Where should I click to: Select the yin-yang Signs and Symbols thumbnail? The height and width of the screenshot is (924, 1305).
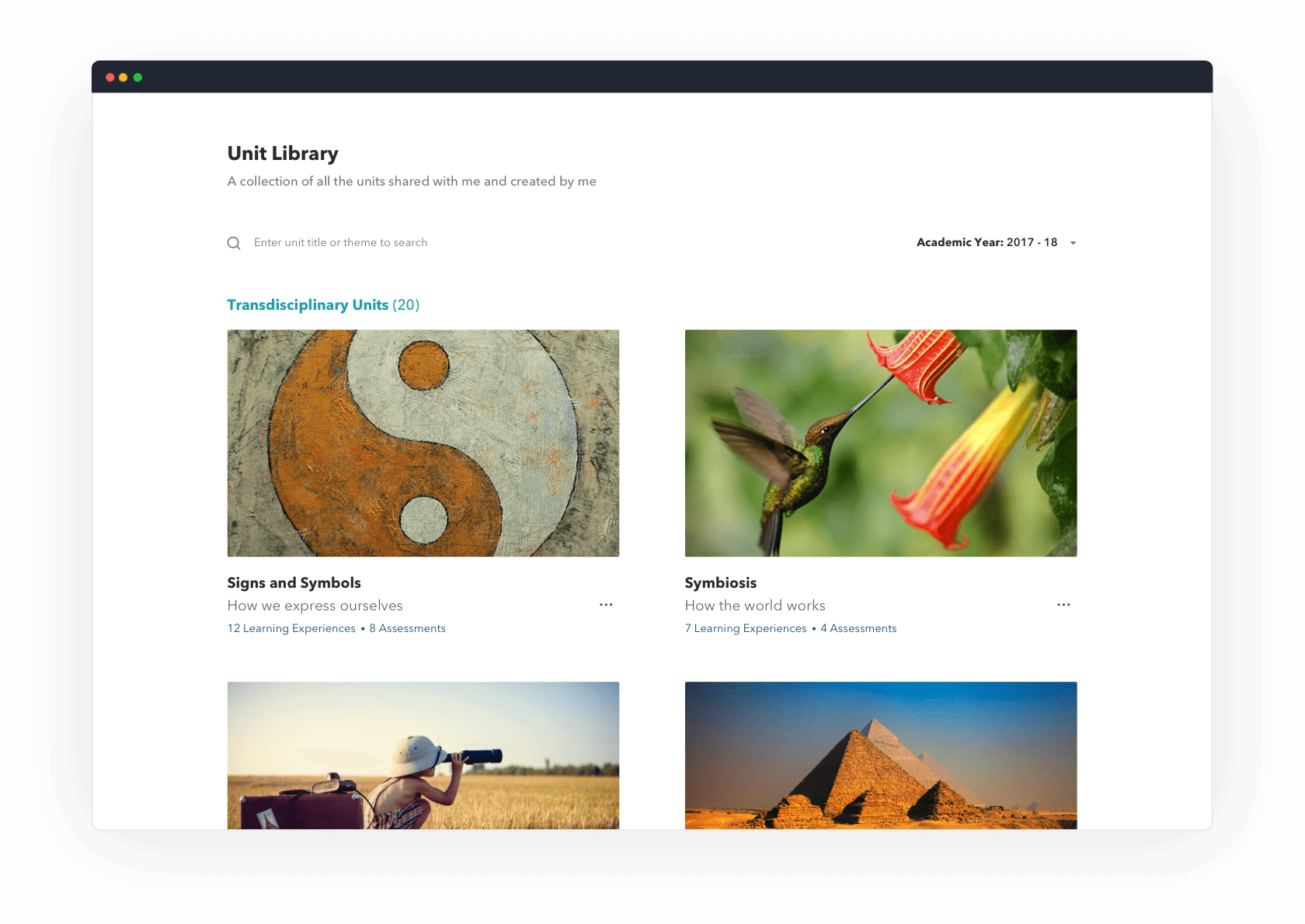coord(423,443)
